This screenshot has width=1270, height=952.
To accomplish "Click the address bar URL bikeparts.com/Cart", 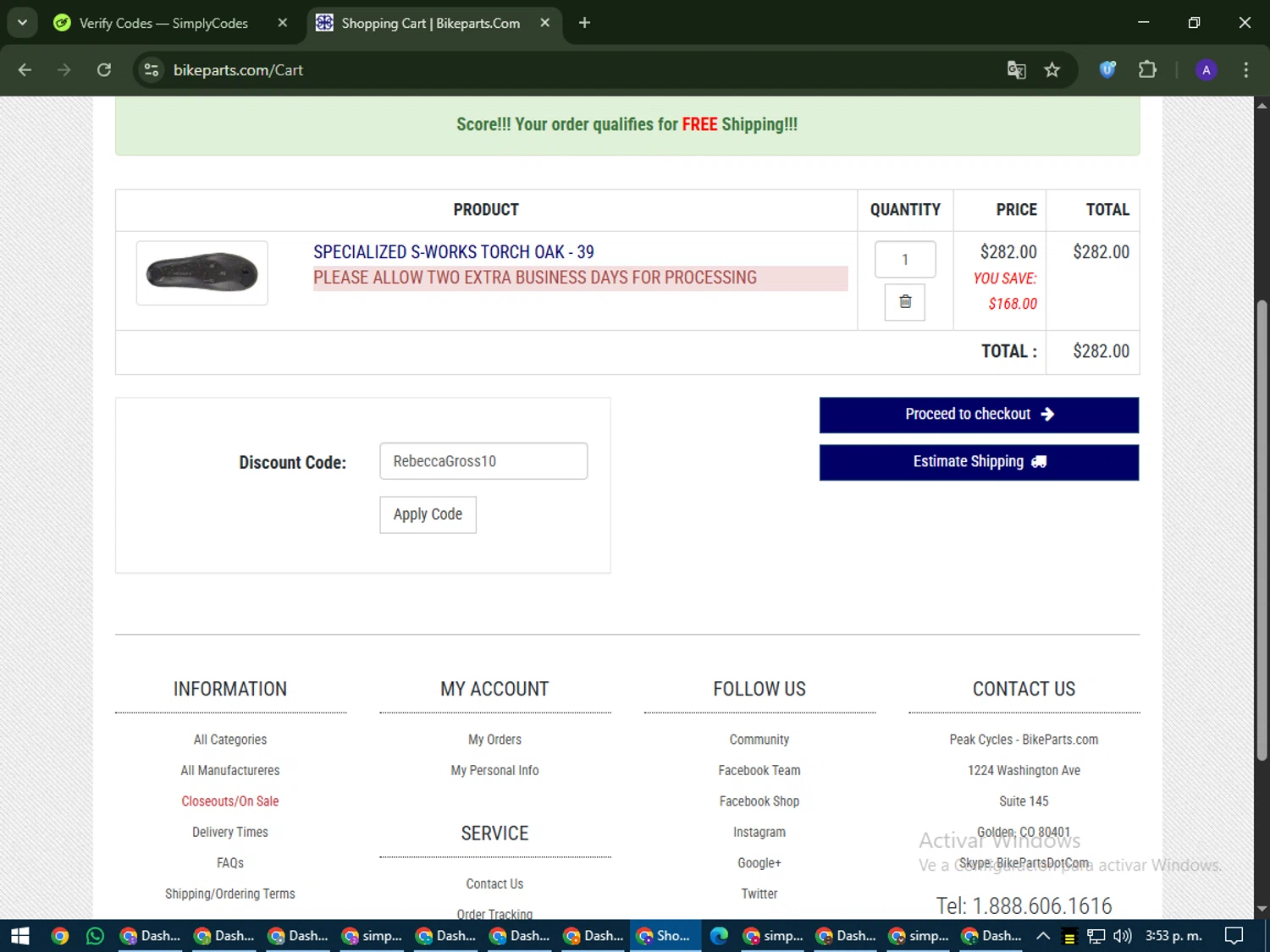I will point(238,70).
